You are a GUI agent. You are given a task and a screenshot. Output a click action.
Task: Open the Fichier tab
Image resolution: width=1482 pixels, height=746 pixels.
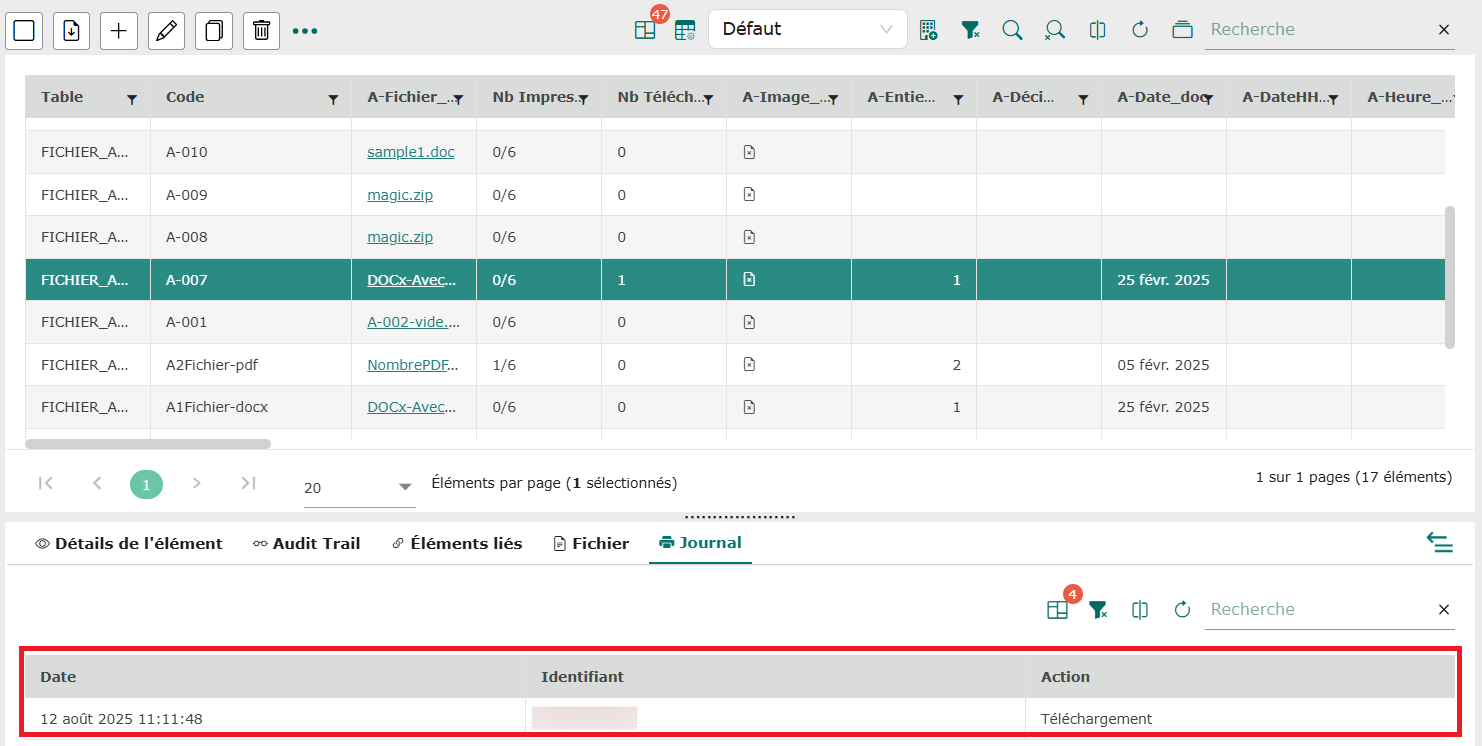click(591, 544)
